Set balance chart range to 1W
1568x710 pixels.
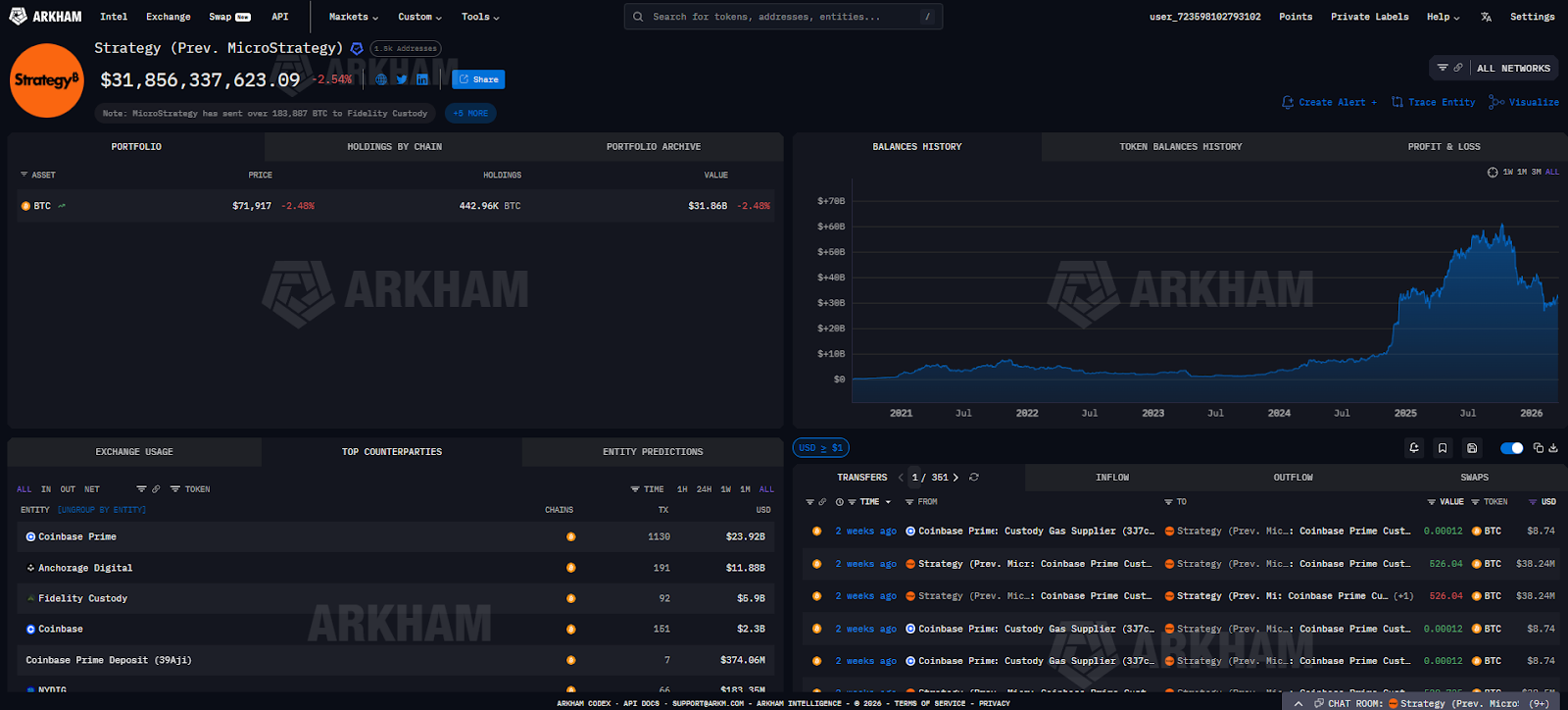[x=1508, y=172]
